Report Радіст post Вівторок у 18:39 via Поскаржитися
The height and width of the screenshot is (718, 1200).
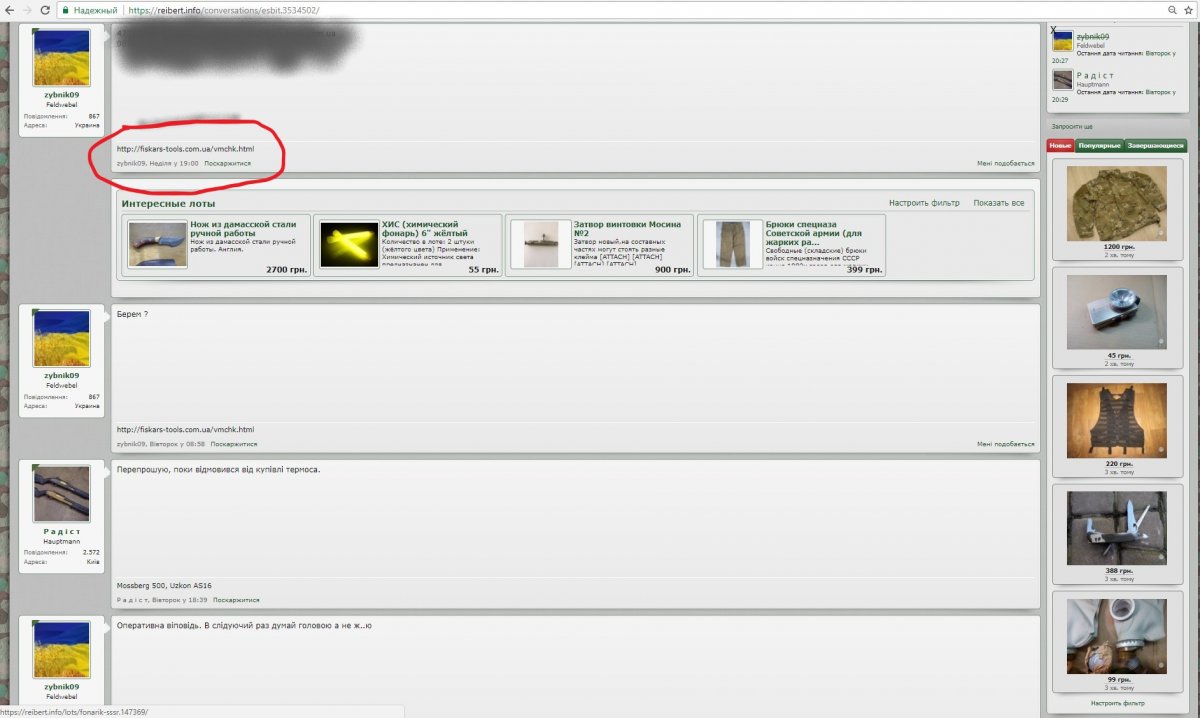coord(235,600)
